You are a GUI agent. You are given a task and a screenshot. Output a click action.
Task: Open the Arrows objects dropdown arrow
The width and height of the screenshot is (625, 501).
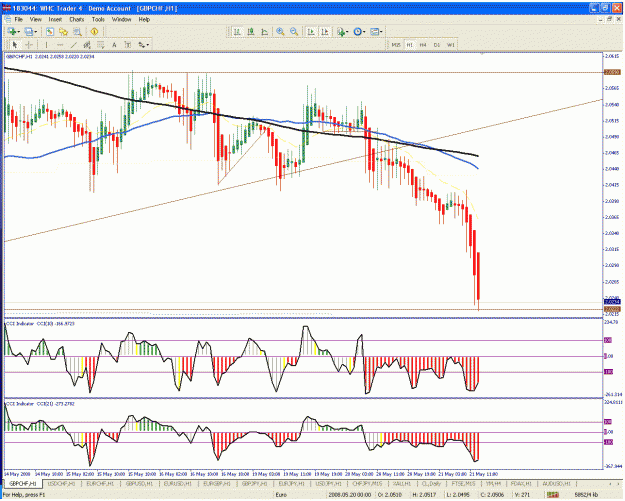click(148, 45)
